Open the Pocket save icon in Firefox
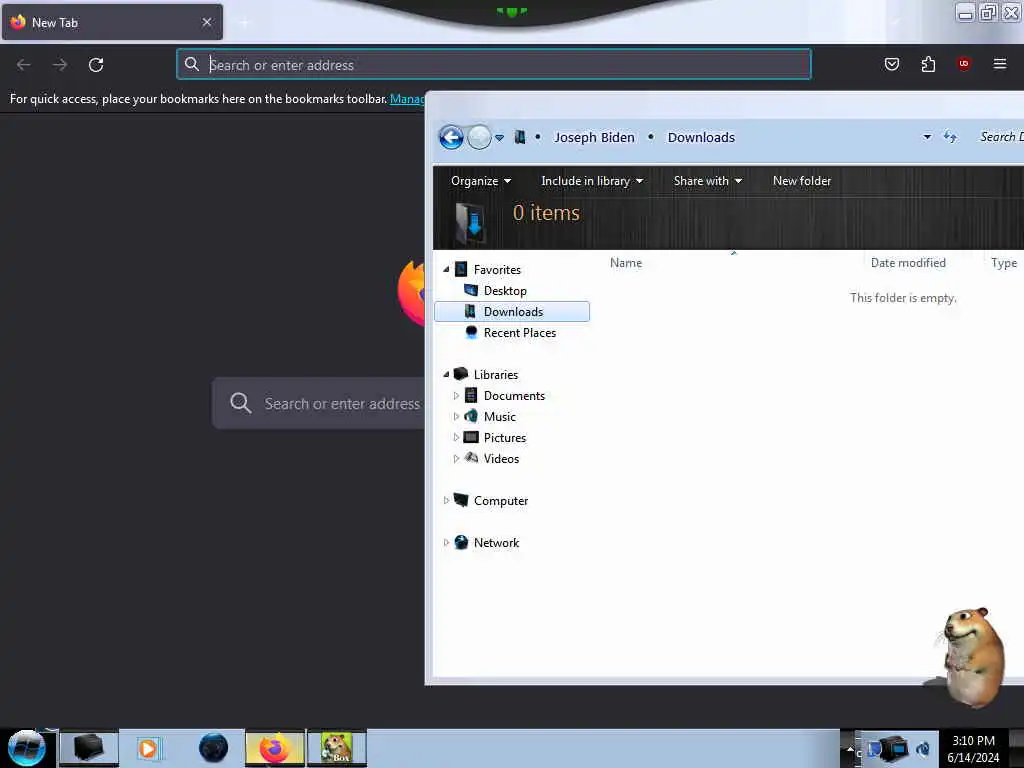Viewport: 1024px width, 768px height. tap(891, 64)
